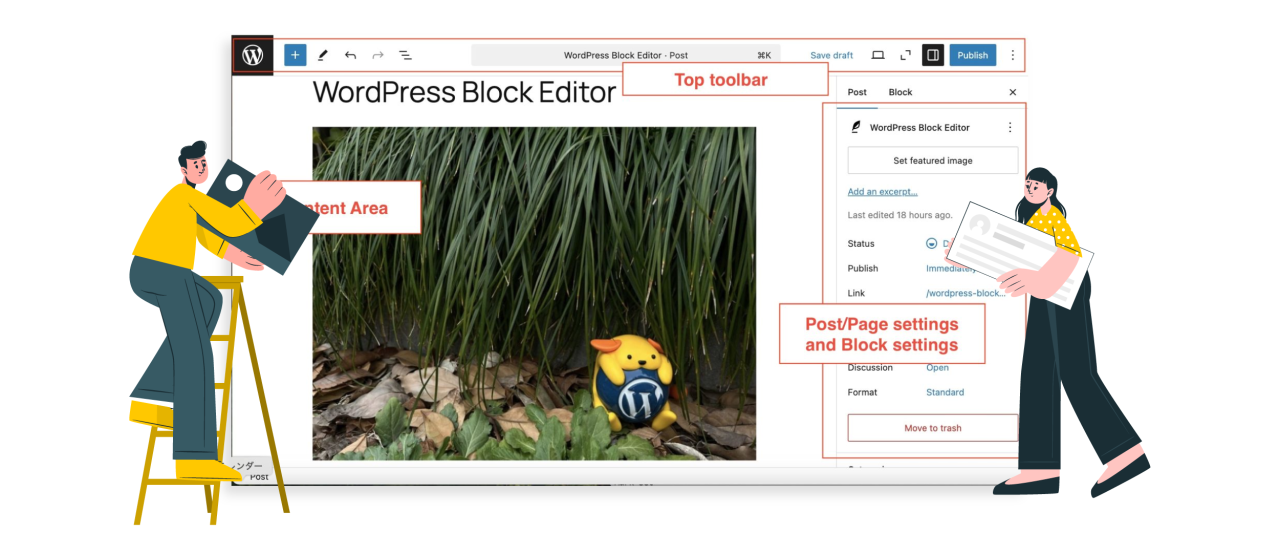The height and width of the screenshot is (534, 1280).
Task: Open the Document Overview list view
Action: point(406,56)
